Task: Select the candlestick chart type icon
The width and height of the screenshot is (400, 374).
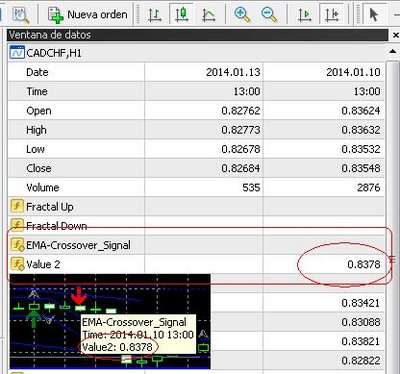Action: point(181,15)
